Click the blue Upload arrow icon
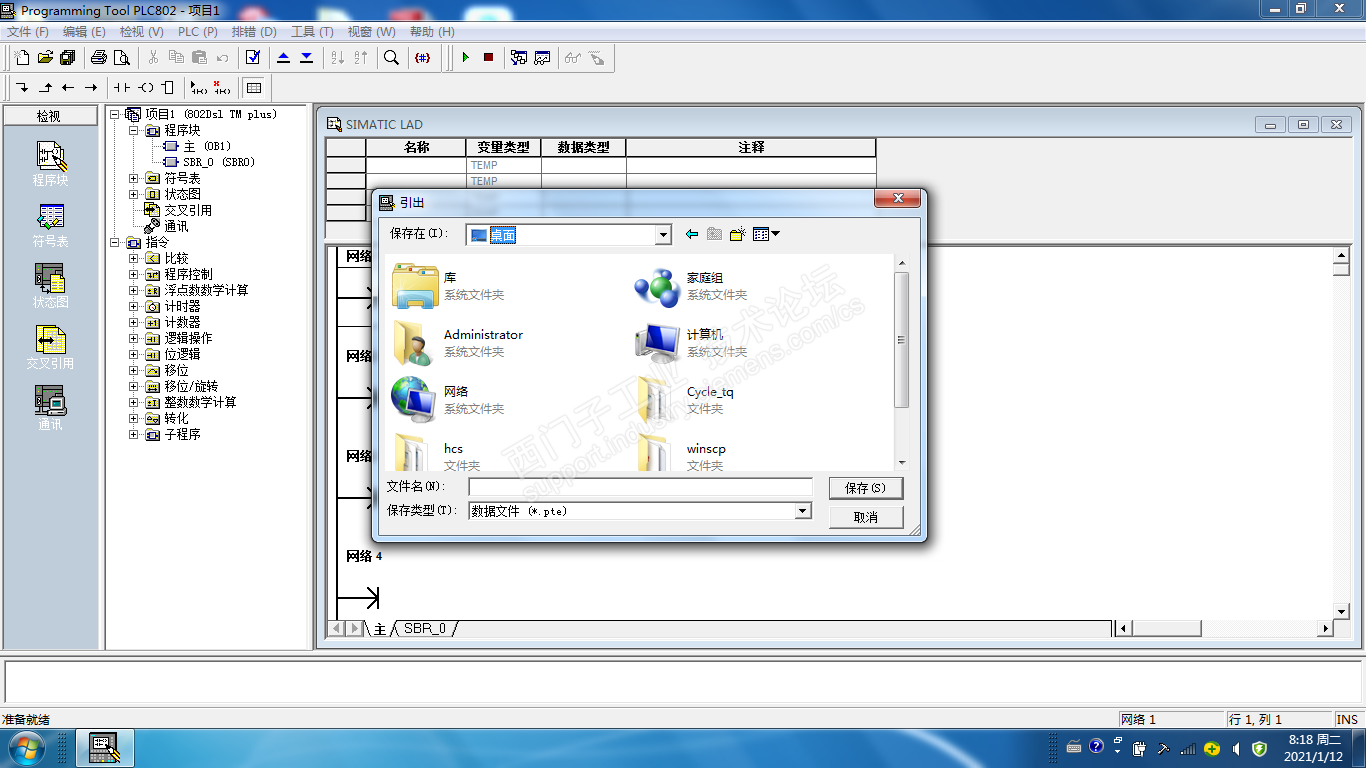Viewport: 1366px width, 768px height. click(284, 58)
